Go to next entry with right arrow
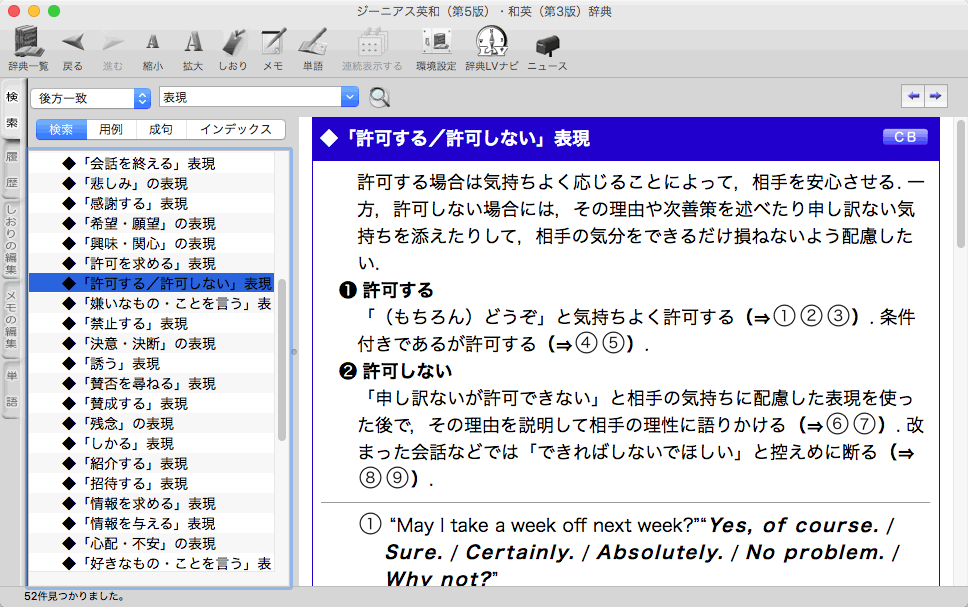This screenshot has height=607, width=968. coord(935,96)
